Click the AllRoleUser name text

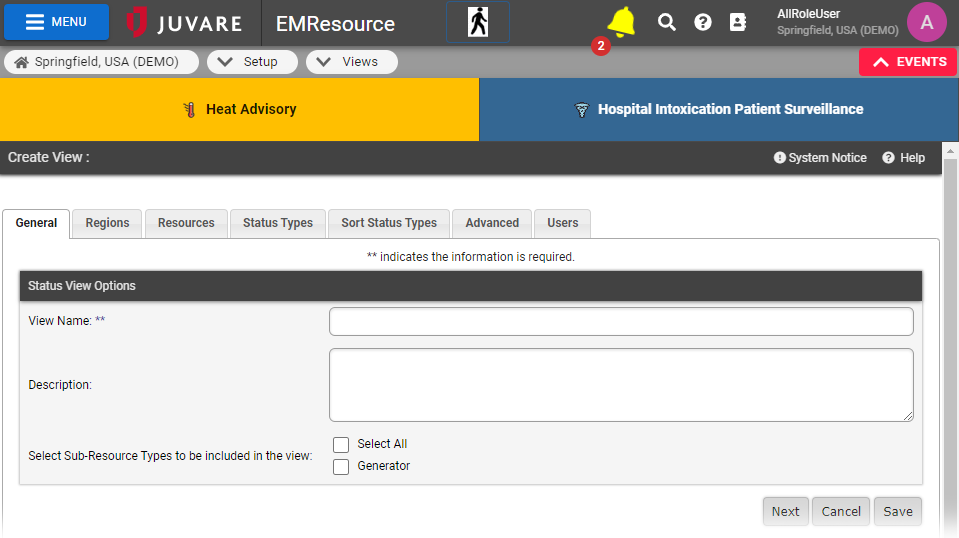(808, 14)
